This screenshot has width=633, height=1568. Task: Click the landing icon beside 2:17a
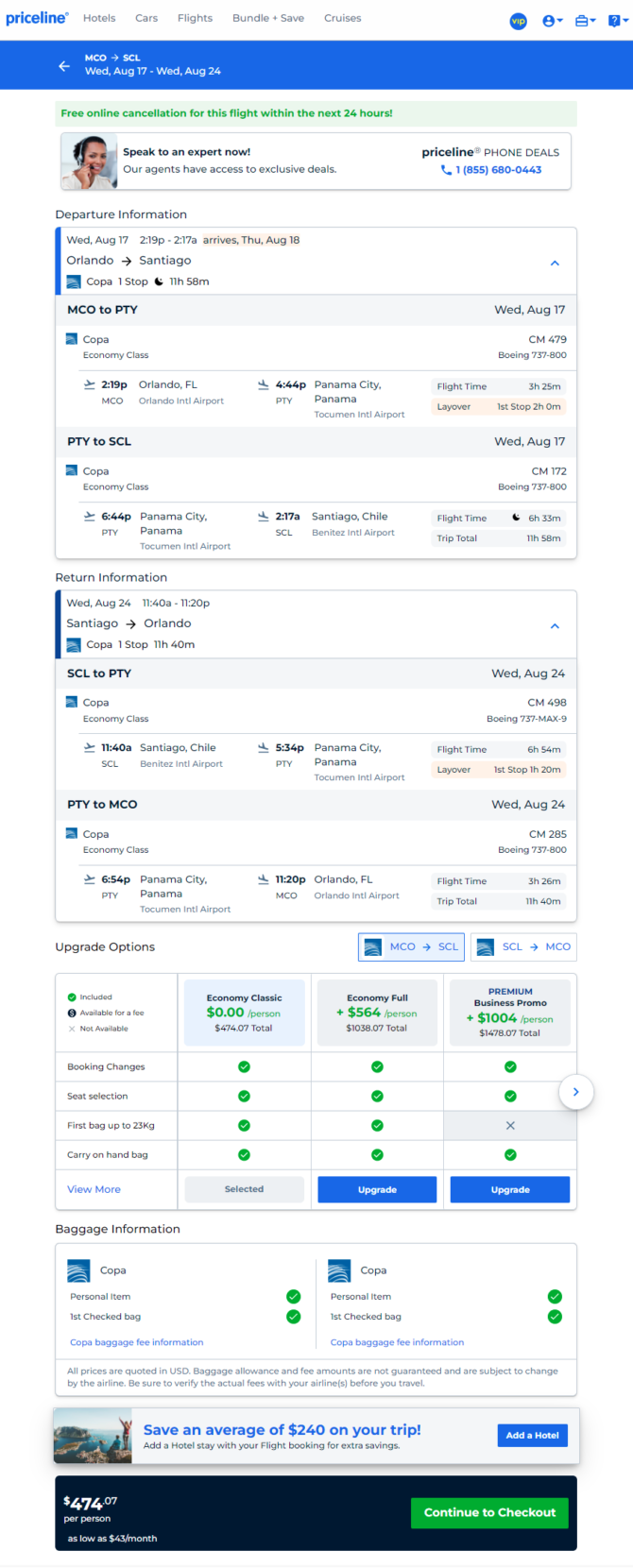click(x=264, y=516)
